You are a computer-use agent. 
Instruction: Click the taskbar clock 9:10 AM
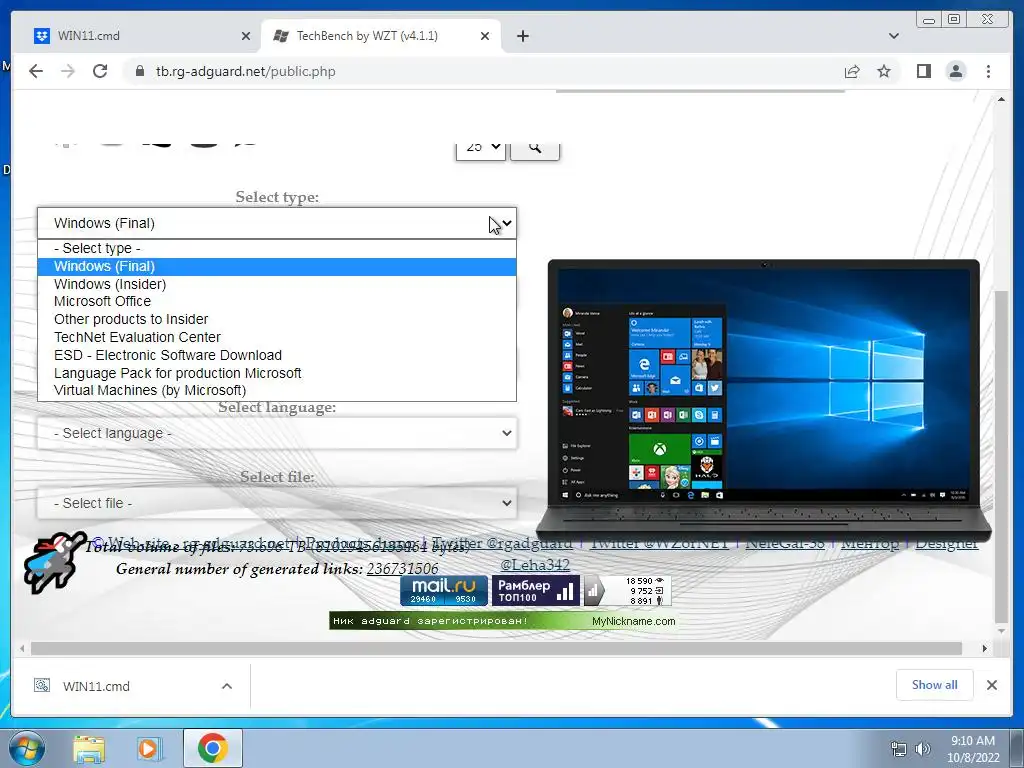click(x=973, y=749)
